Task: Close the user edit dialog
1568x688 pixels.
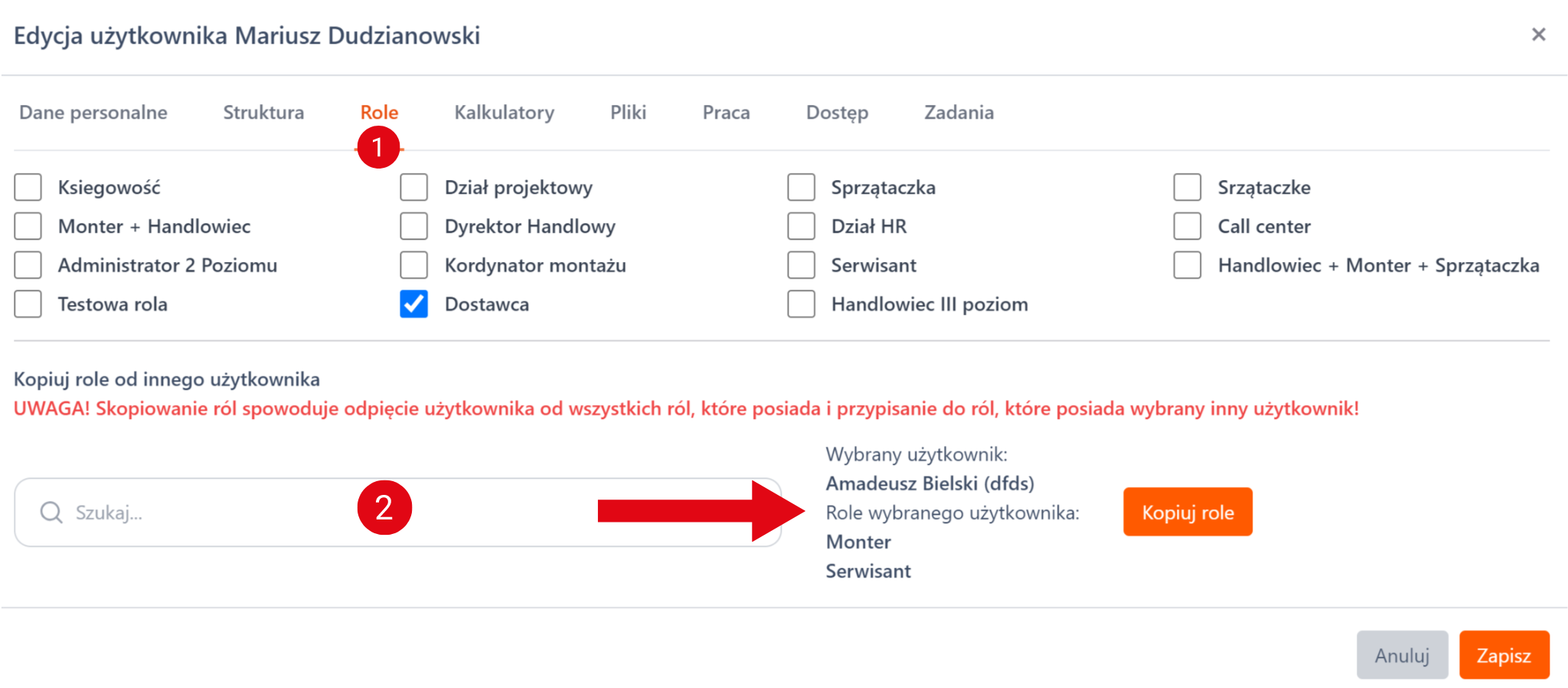Action: 1538,34
